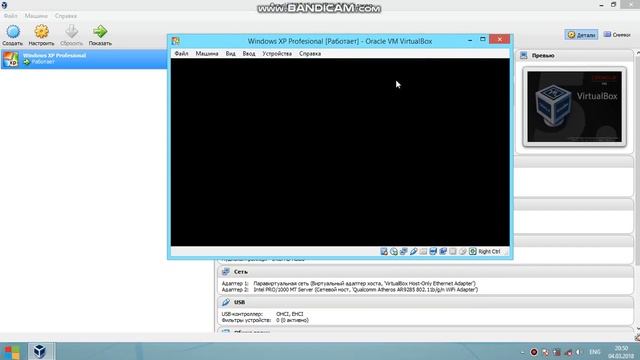Image resolution: width=640 pixels, height=360 pixels.
Task: Open Справка menu in VirtualBox Manager
Action: [66, 16]
